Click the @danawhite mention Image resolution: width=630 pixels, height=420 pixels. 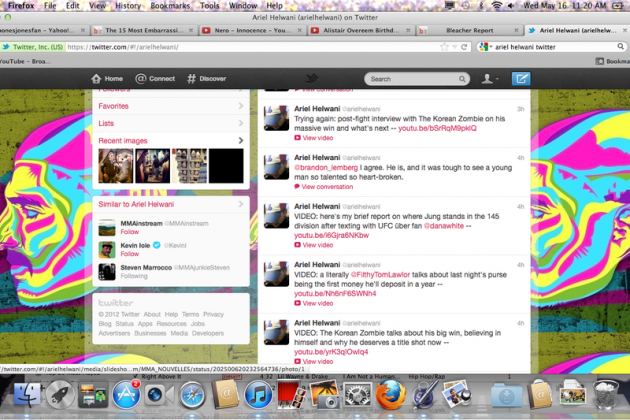pyautogui.click(x=444, y=226)
